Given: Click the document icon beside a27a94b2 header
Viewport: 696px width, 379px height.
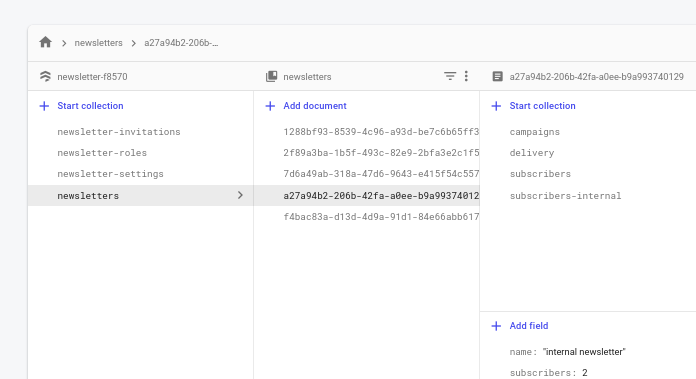Looking at the screenshot, I should (x=498, y=76).
